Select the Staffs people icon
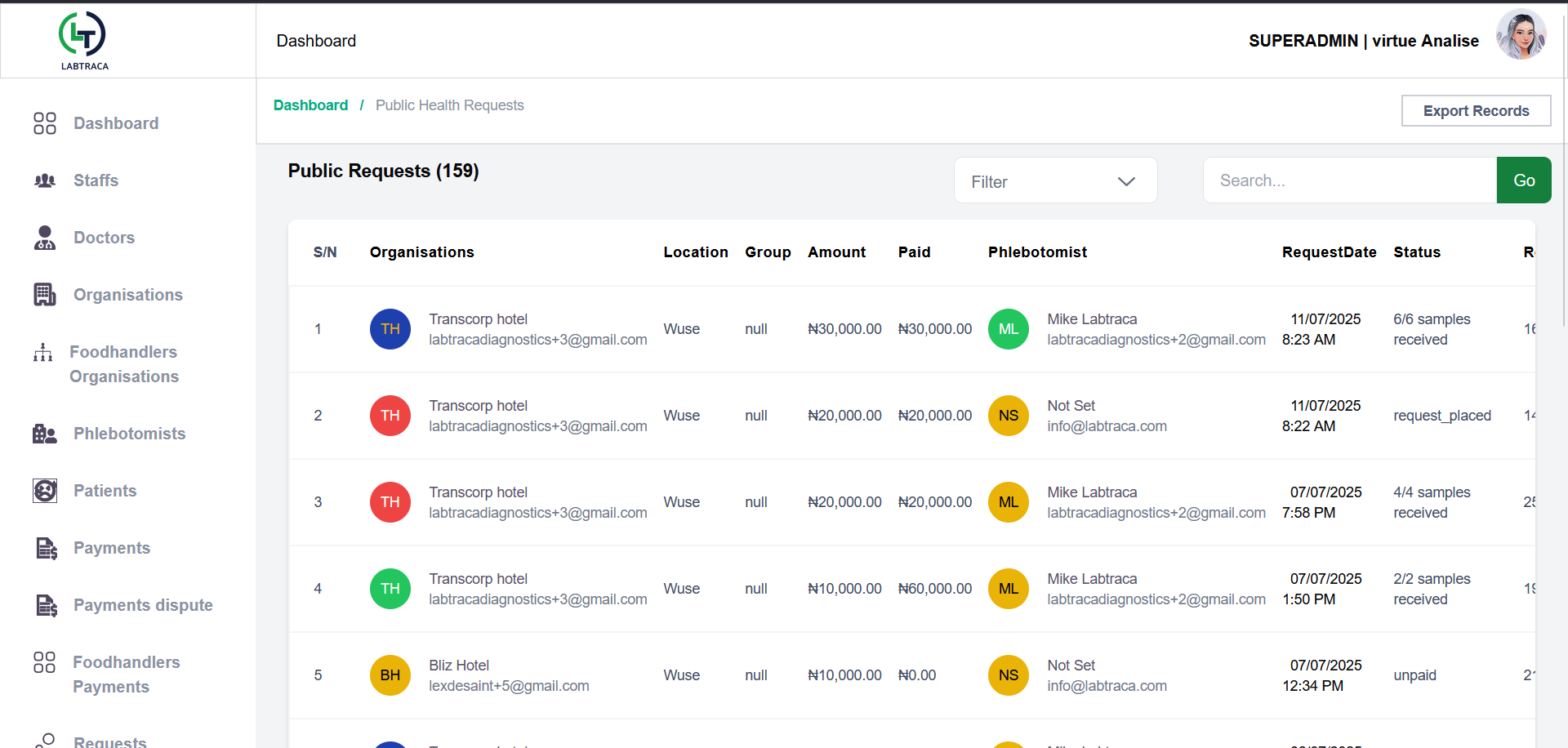Viewport: 1568px width, 748px height. (x=44, y=180)
